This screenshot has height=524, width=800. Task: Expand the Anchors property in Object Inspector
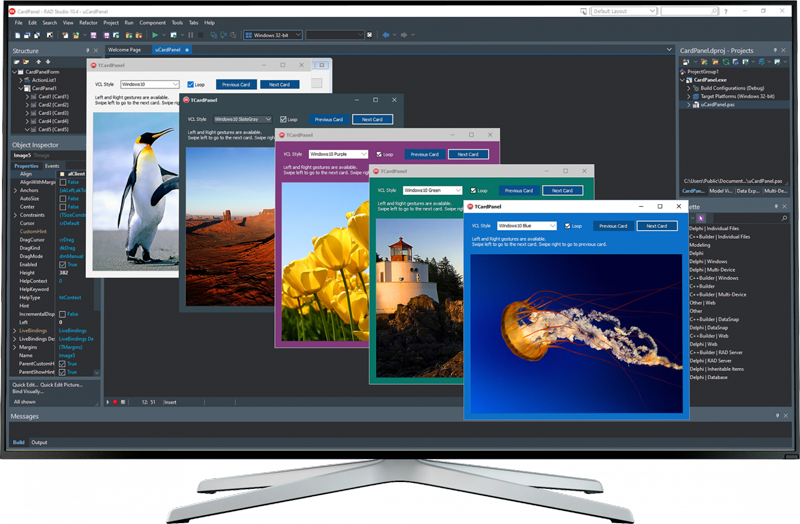(x=15, y=190)
